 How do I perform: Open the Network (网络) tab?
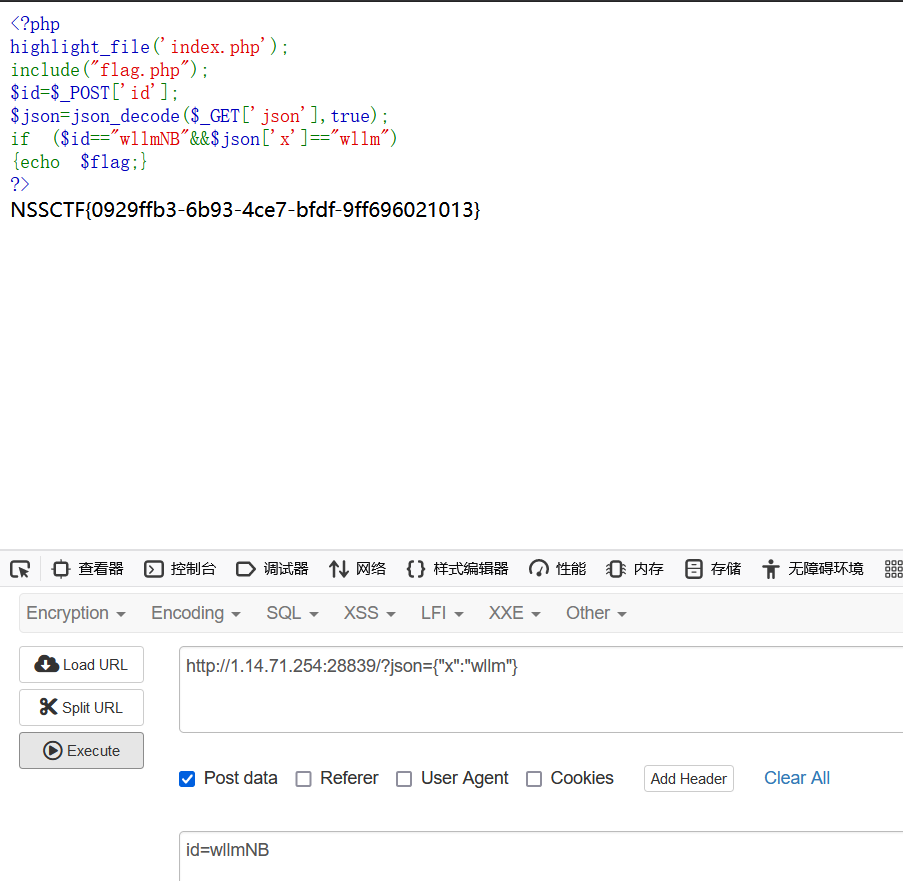coord(357,569)
